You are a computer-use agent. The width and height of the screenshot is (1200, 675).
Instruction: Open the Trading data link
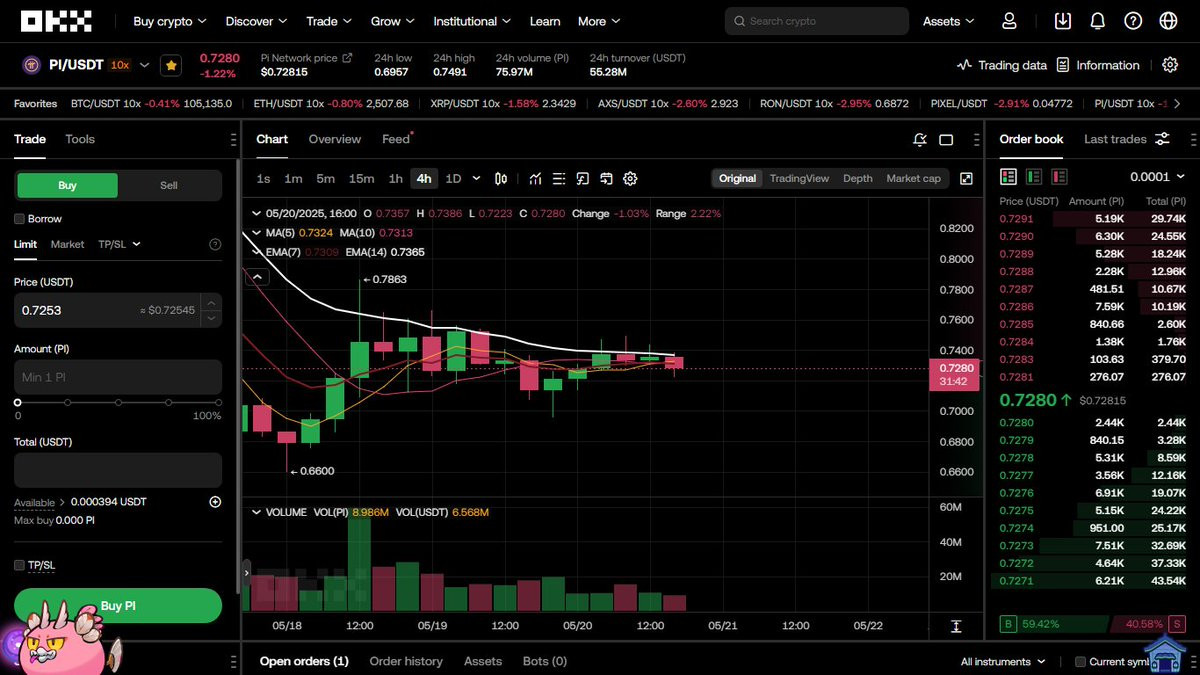pyautogui.click(x=1002, y=65)
